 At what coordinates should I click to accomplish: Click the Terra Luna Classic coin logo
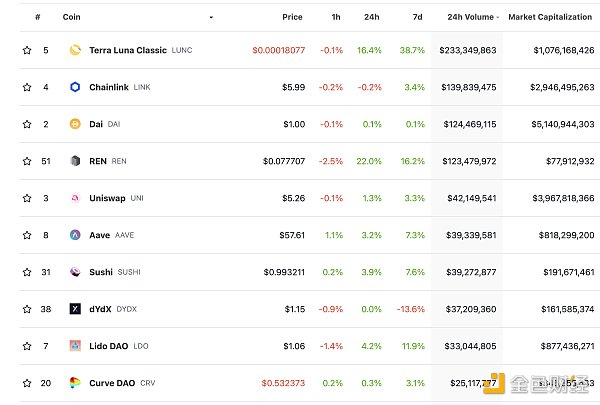point(74,49)
